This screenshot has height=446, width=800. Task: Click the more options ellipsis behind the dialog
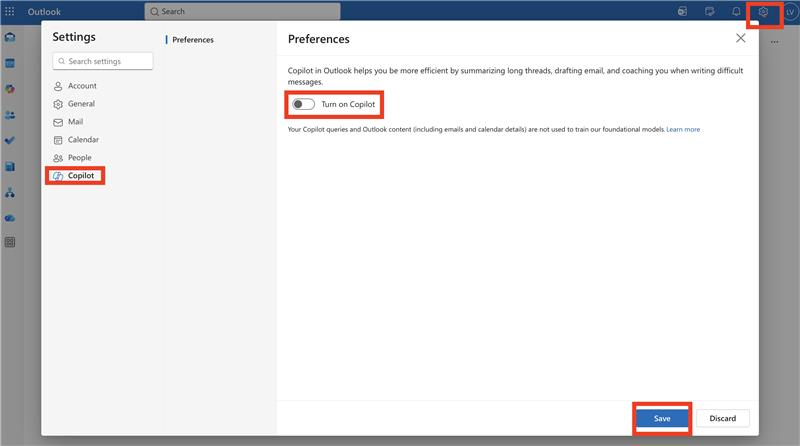(x=774, y=42)
